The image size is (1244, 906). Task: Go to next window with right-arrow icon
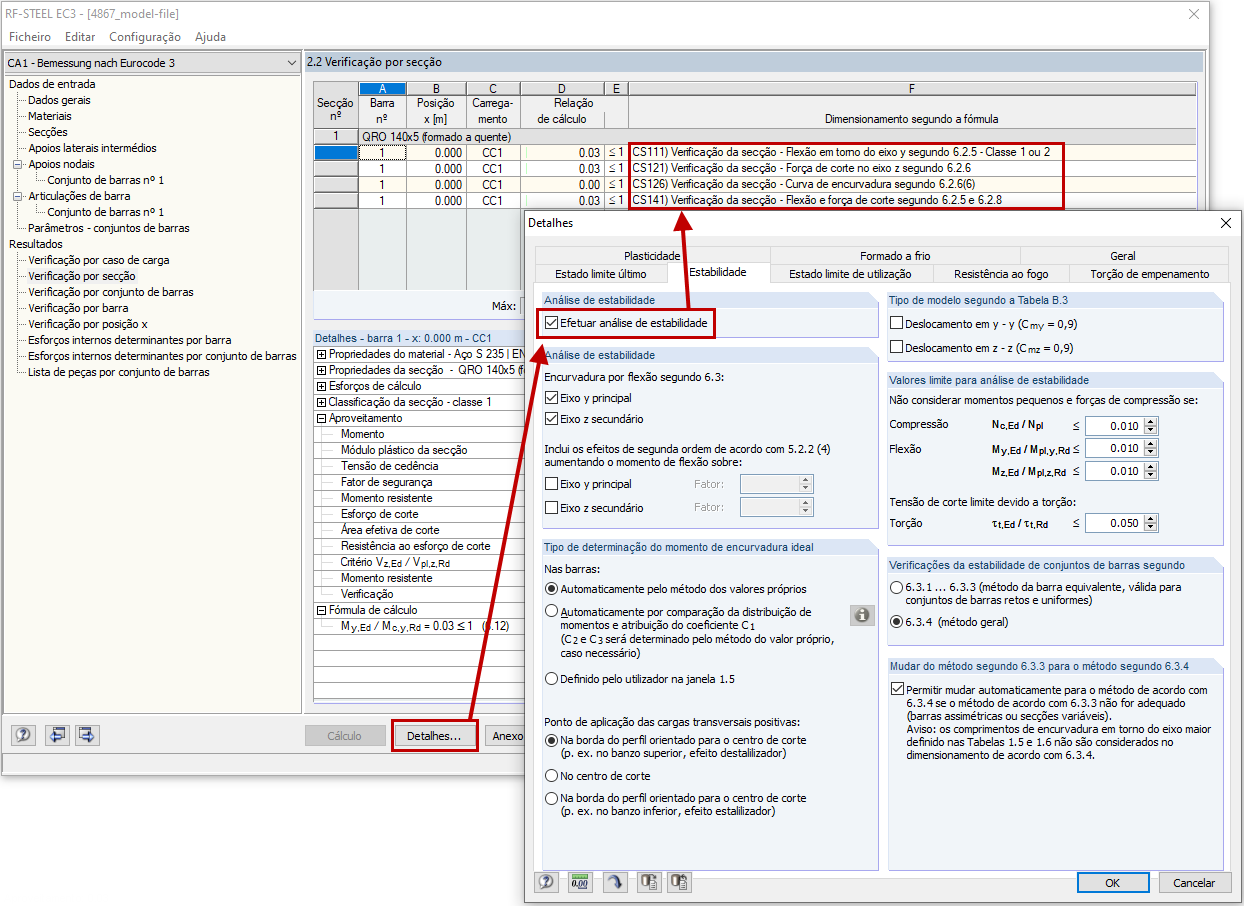pos(89,735)
